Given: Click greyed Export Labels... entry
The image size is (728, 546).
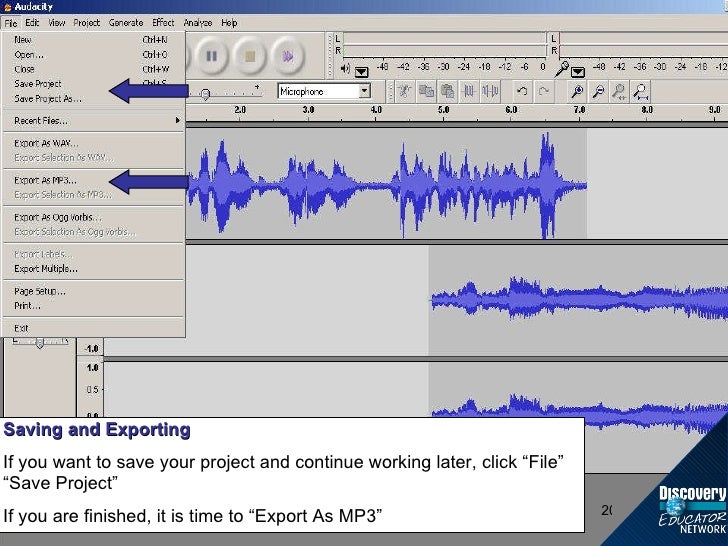Looking at the screenshot, I should point(93,254).
